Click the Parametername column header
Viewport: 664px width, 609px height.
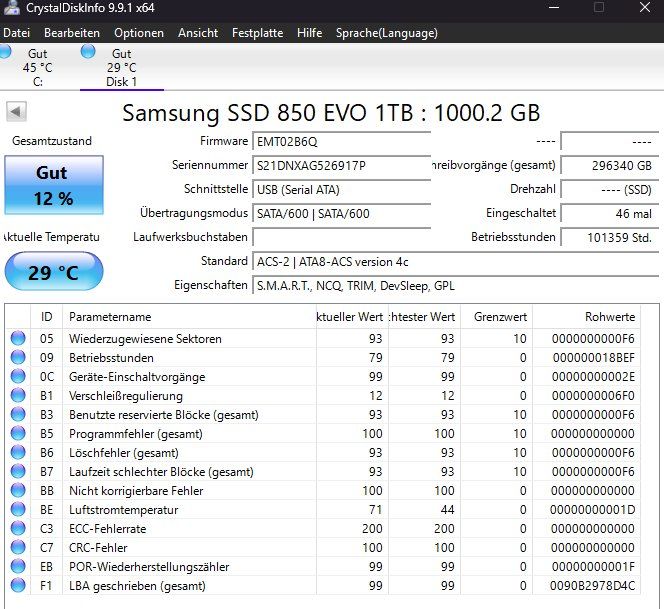click(189, 317)
